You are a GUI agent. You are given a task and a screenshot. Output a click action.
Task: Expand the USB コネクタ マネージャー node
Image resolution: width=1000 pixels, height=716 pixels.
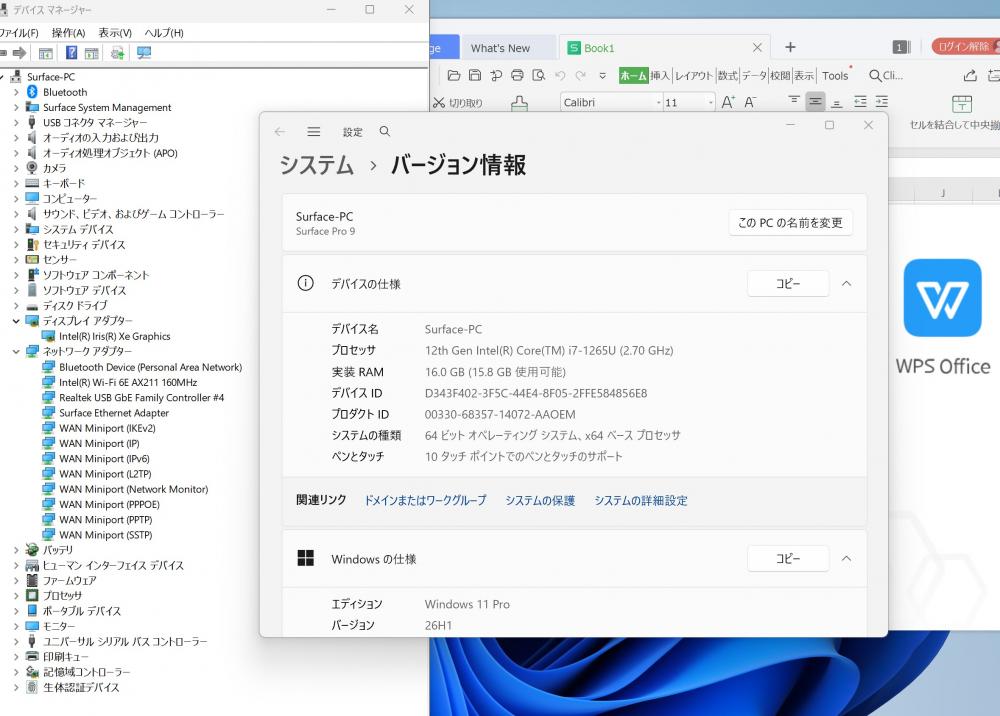pyautogui.click(x=16, y=122)
